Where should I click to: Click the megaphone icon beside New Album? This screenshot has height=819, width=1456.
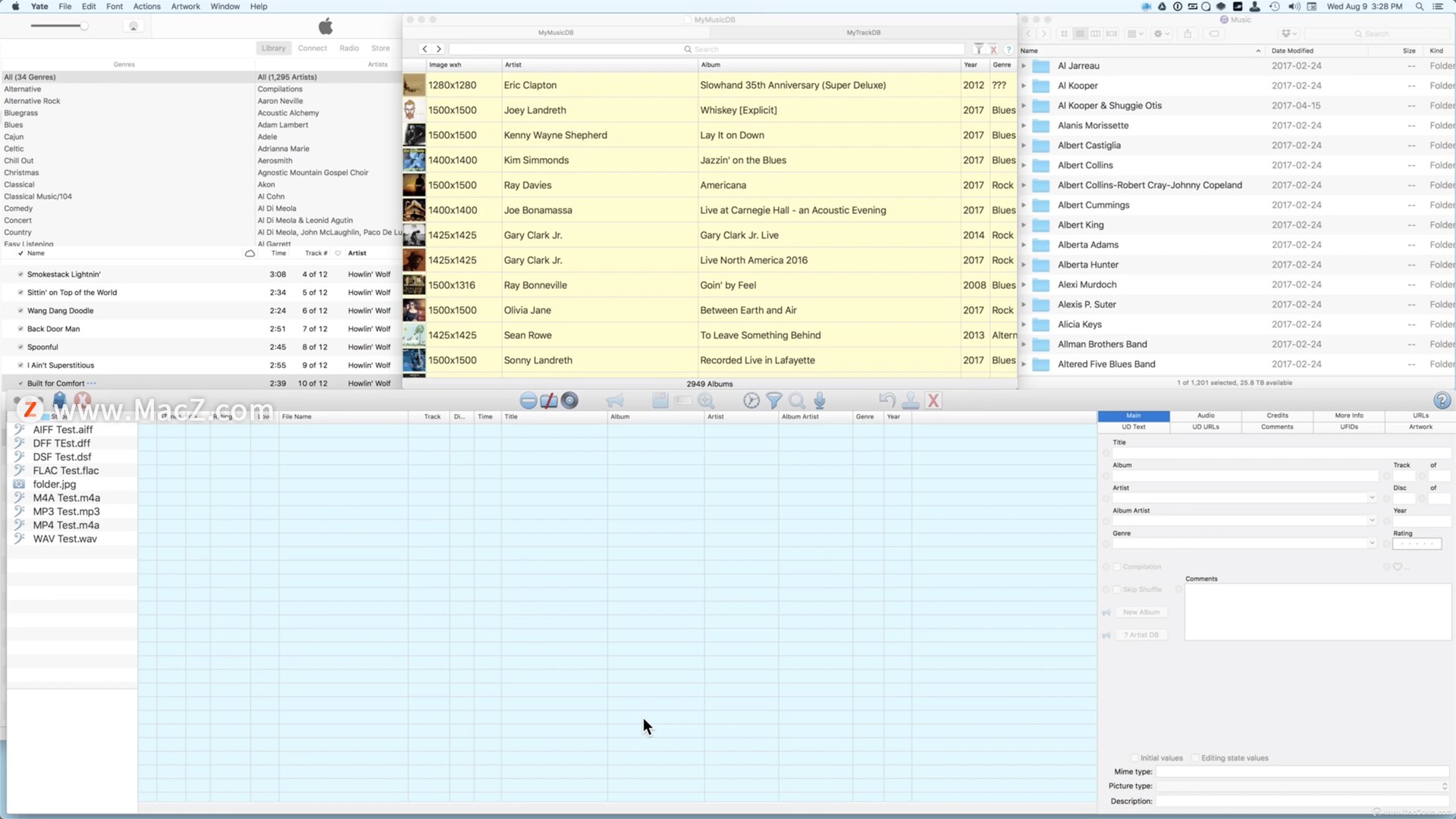pos(1106,613)
